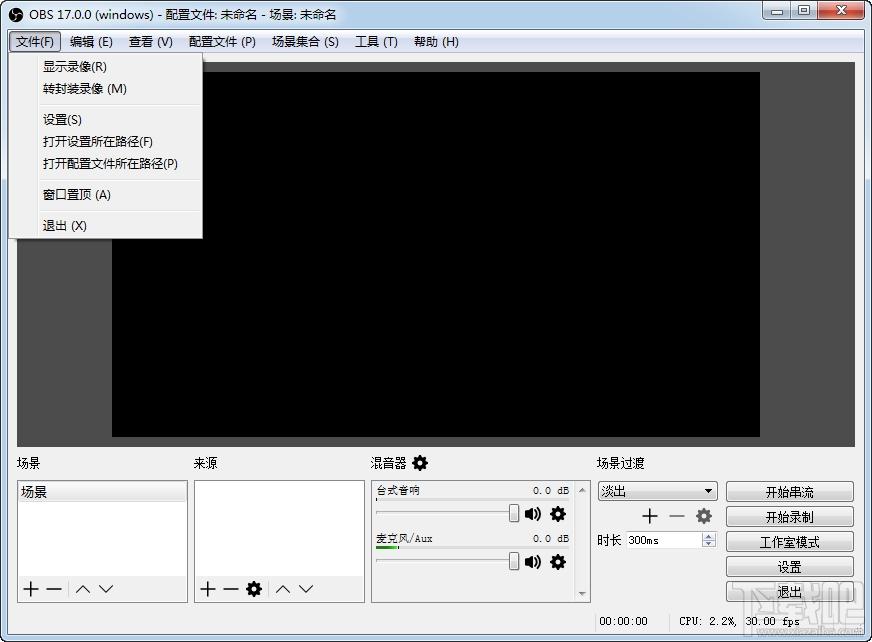Screen dimensions: 872x642
Task: Click the 工作室模式 button
Action: coord(790,542)
